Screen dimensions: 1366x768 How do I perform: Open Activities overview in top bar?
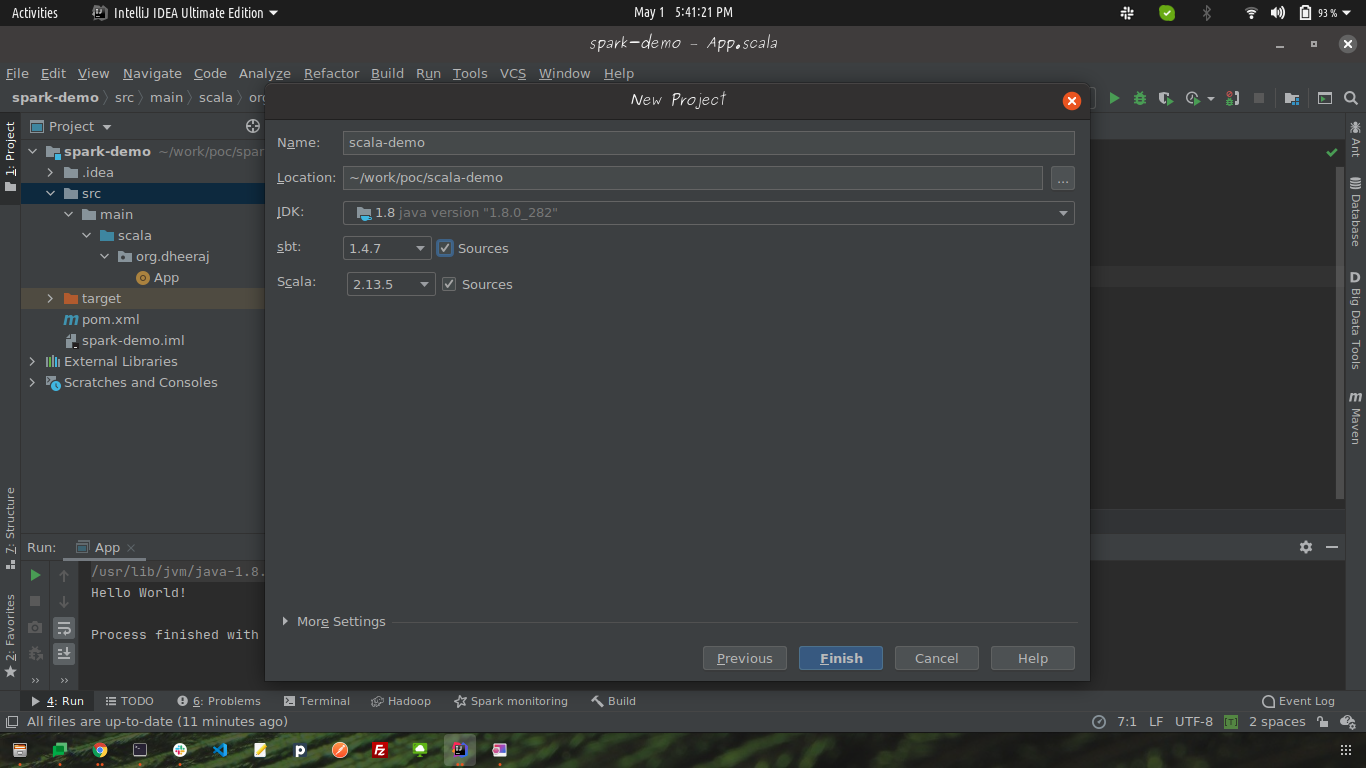click(x=35, y=13)
